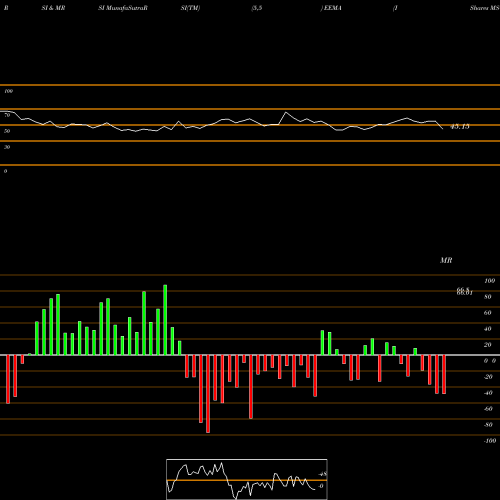Click the 'SI(TM)' header text
Screen dimensions: 500x500
point(190,8)
